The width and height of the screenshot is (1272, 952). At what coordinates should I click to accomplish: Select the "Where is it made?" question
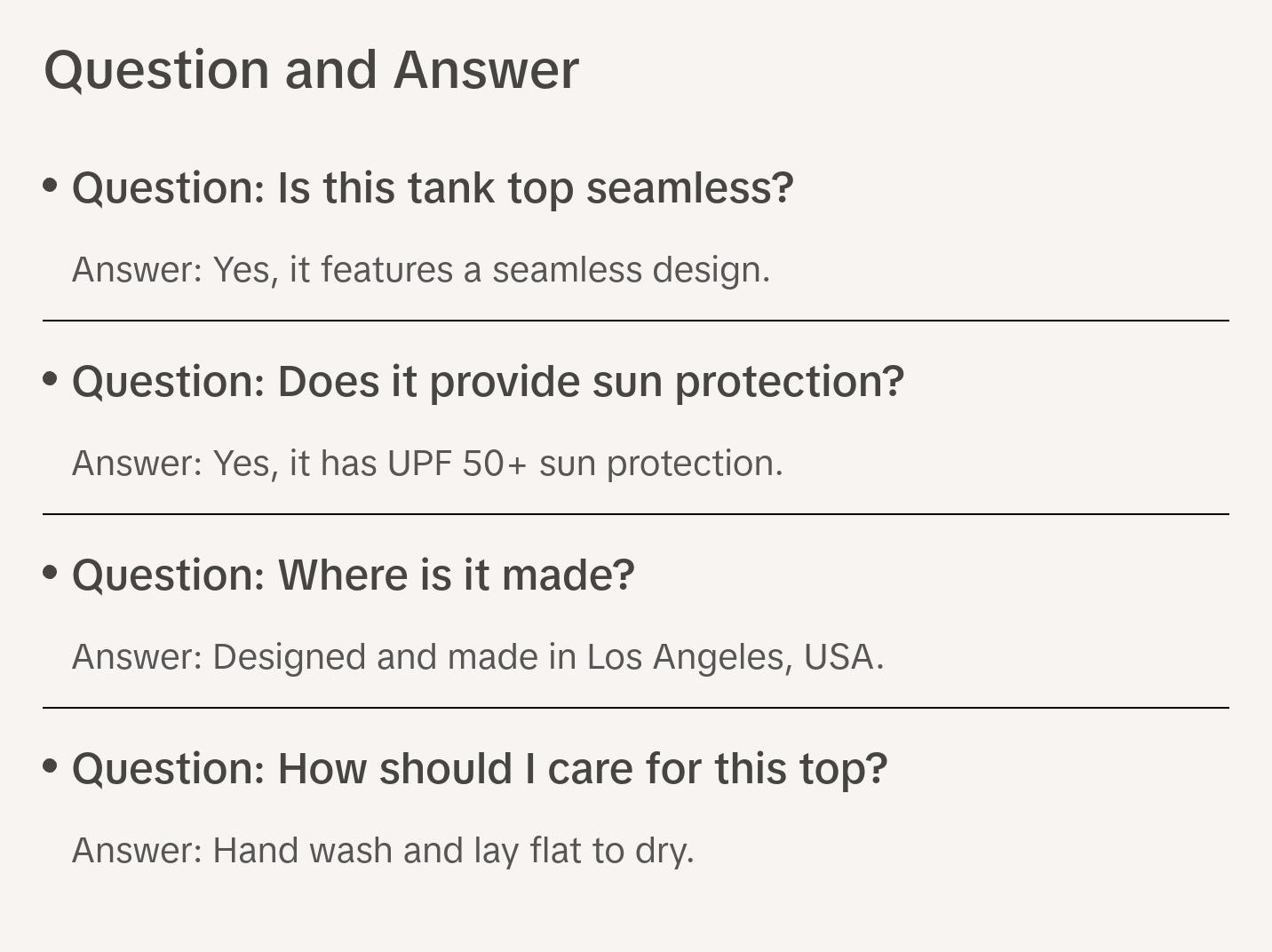click(x=354, y=575)
